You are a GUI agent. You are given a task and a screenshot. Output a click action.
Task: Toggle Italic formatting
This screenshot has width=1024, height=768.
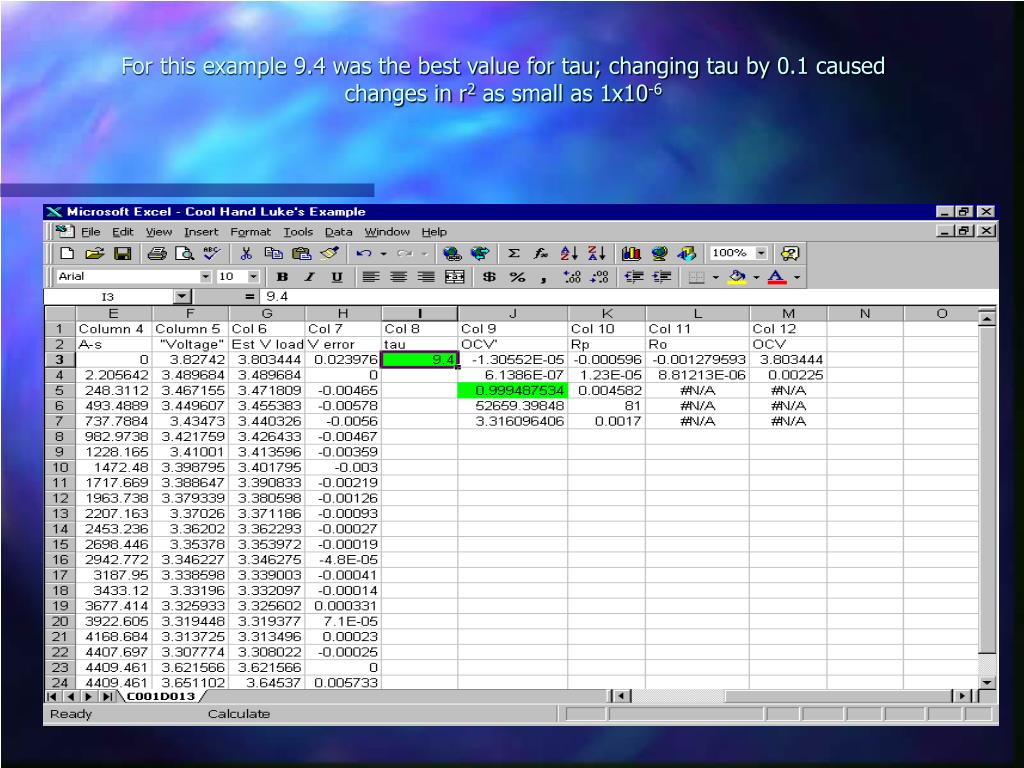pos(310,277)
